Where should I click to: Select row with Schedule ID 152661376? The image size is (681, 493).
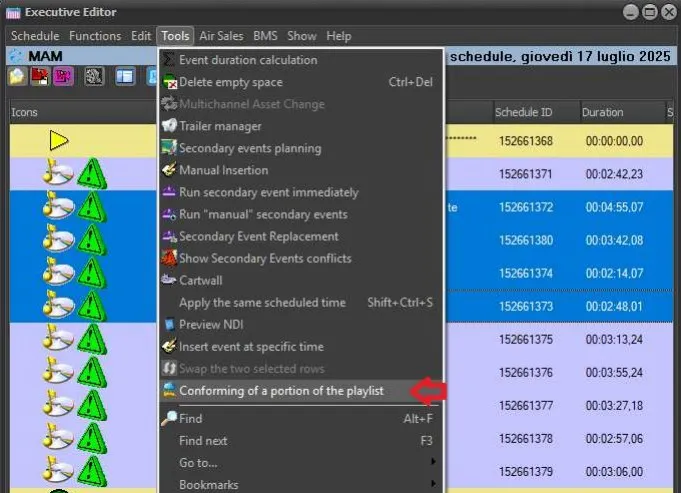click(526, 372)
